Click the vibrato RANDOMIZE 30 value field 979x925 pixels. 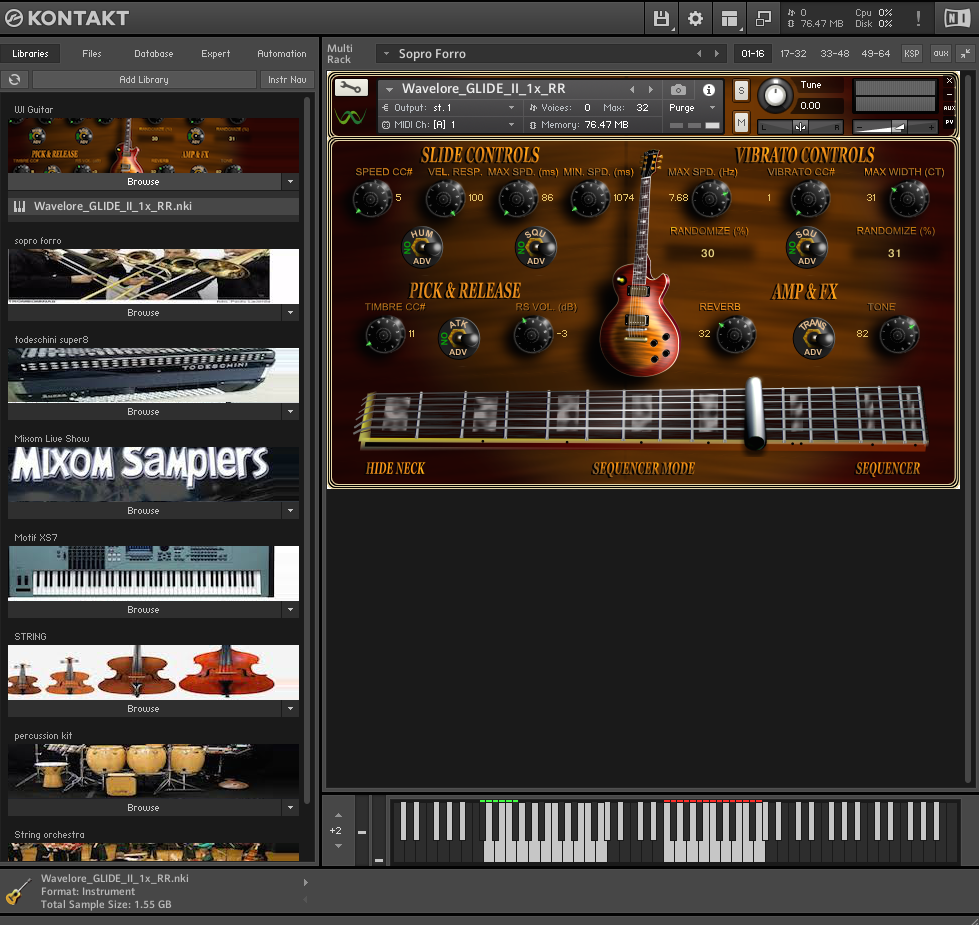pos(707,253)
